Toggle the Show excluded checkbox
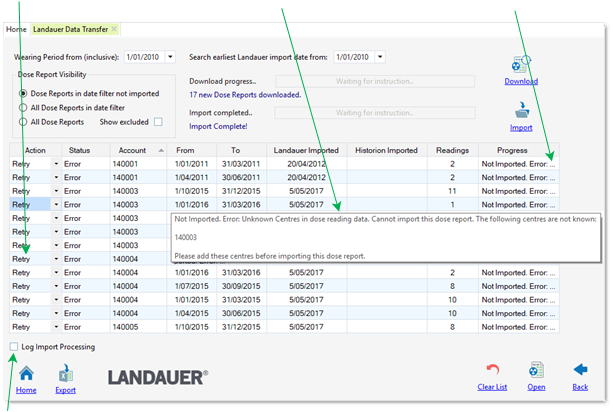Image resolution: width=613 pixels, height=412 pixels. coord(158,122)
